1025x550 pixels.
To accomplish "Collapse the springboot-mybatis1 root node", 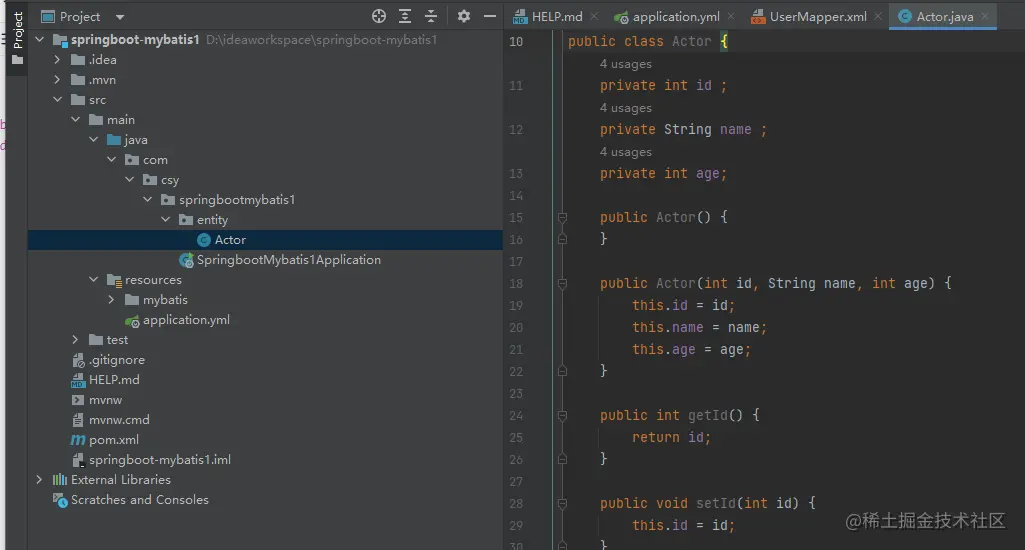I will 40,39.
